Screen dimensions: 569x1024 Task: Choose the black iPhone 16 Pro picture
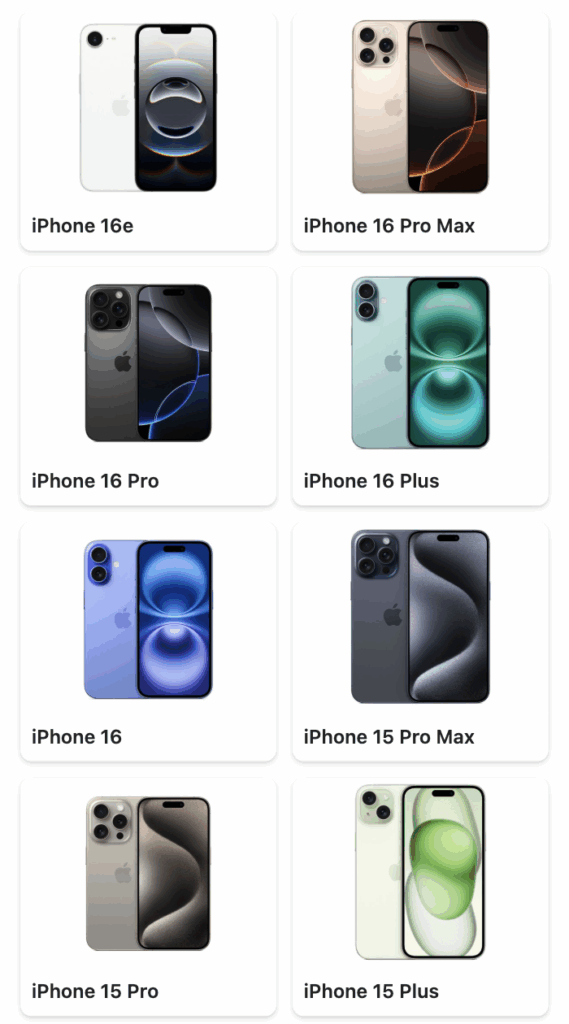pos(148,362)
